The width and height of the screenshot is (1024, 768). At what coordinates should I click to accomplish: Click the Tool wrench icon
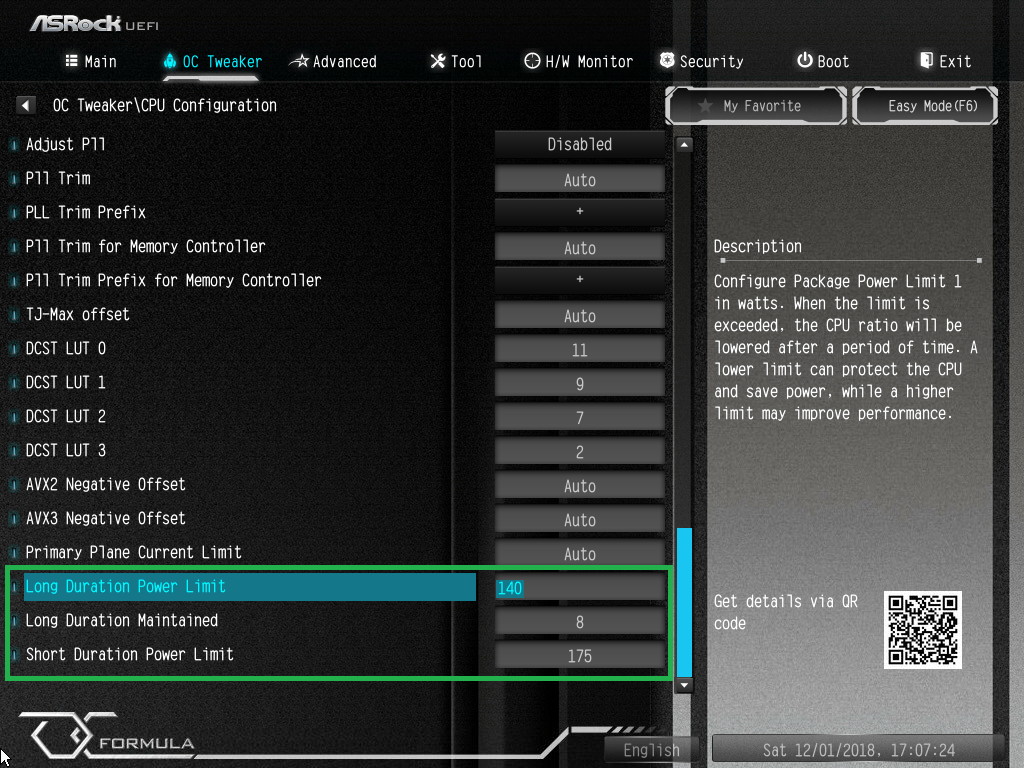(x=438, y=61)
